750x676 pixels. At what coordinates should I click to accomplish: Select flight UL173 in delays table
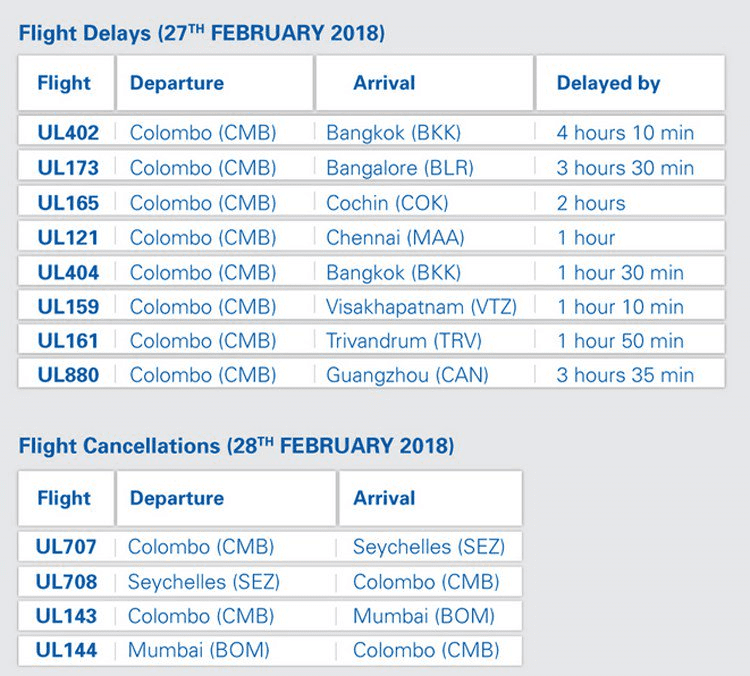[68, 168]
